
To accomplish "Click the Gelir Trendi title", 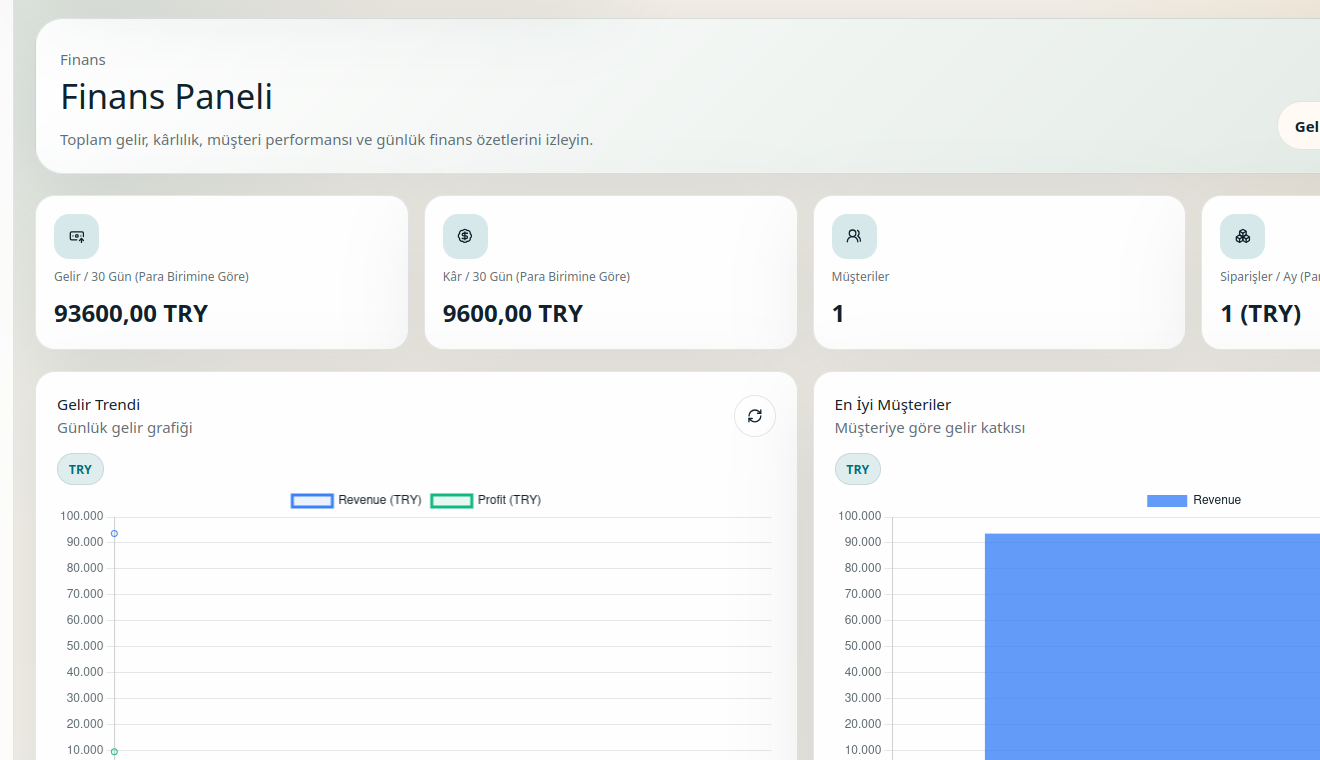I will coord(99,405).
